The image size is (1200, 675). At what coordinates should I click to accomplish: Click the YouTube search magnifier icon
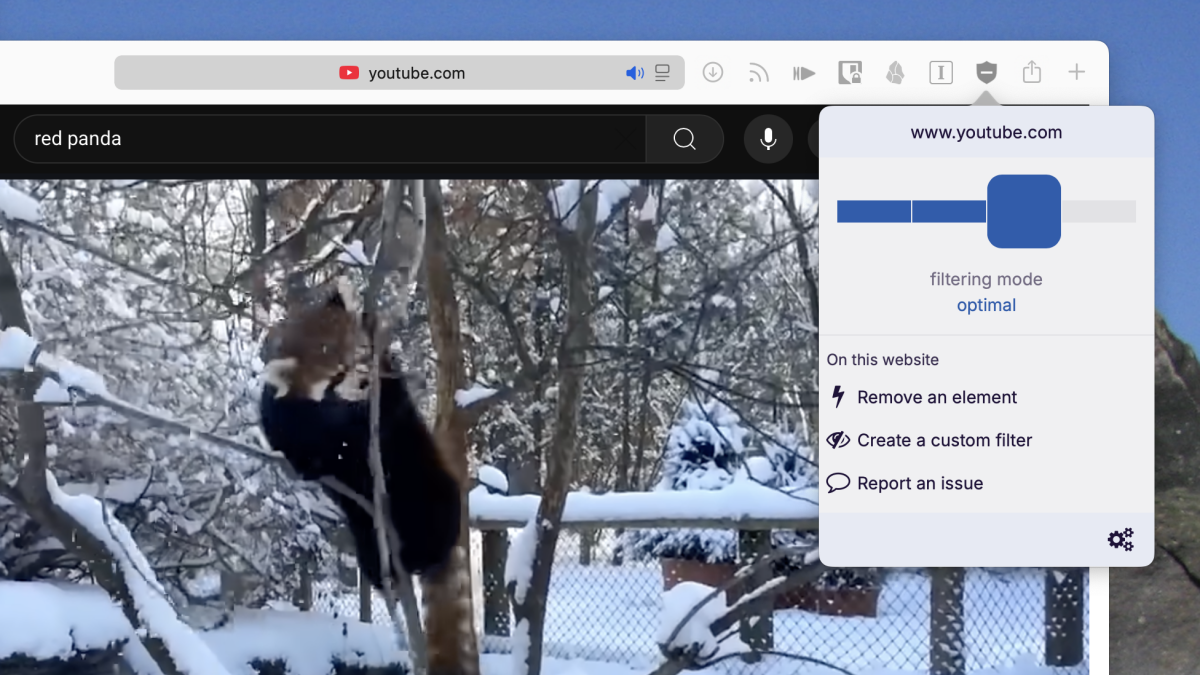click(685, 139)
